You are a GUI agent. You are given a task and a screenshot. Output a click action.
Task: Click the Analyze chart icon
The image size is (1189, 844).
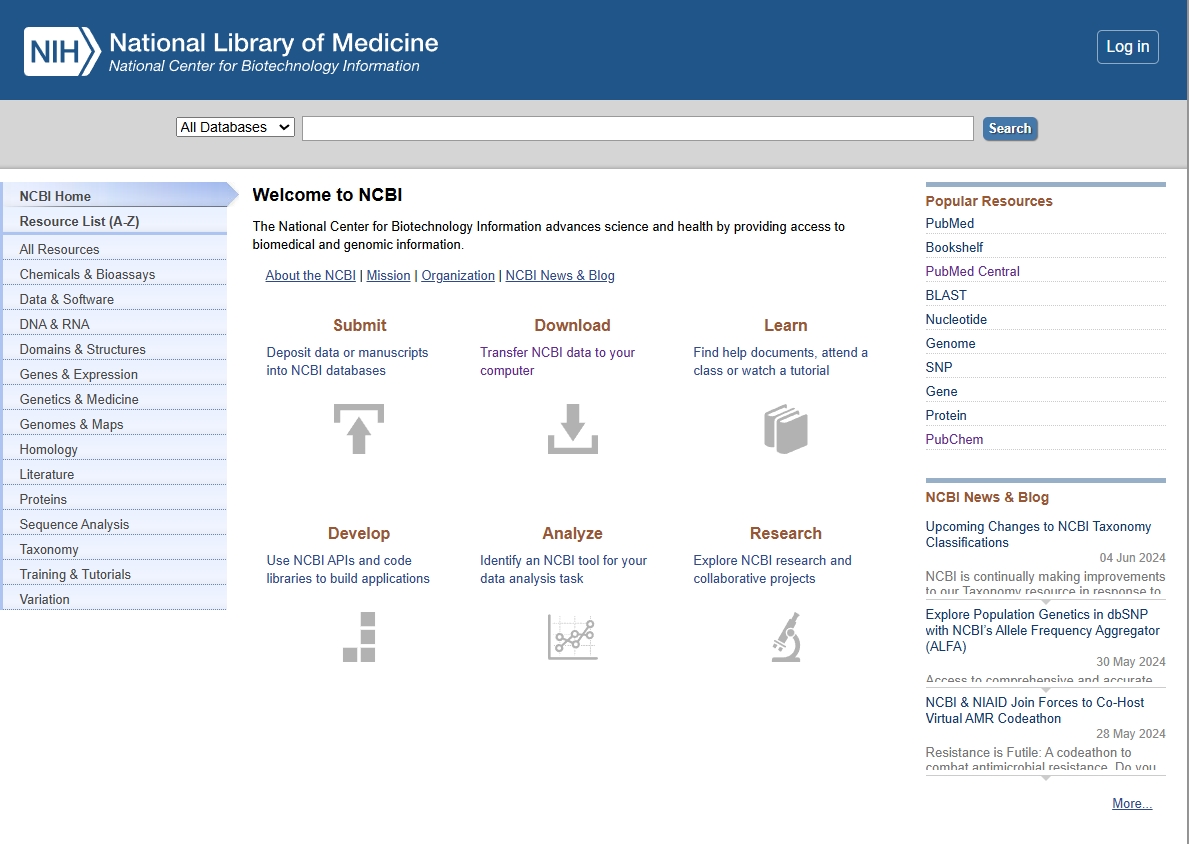click(573, 637)
